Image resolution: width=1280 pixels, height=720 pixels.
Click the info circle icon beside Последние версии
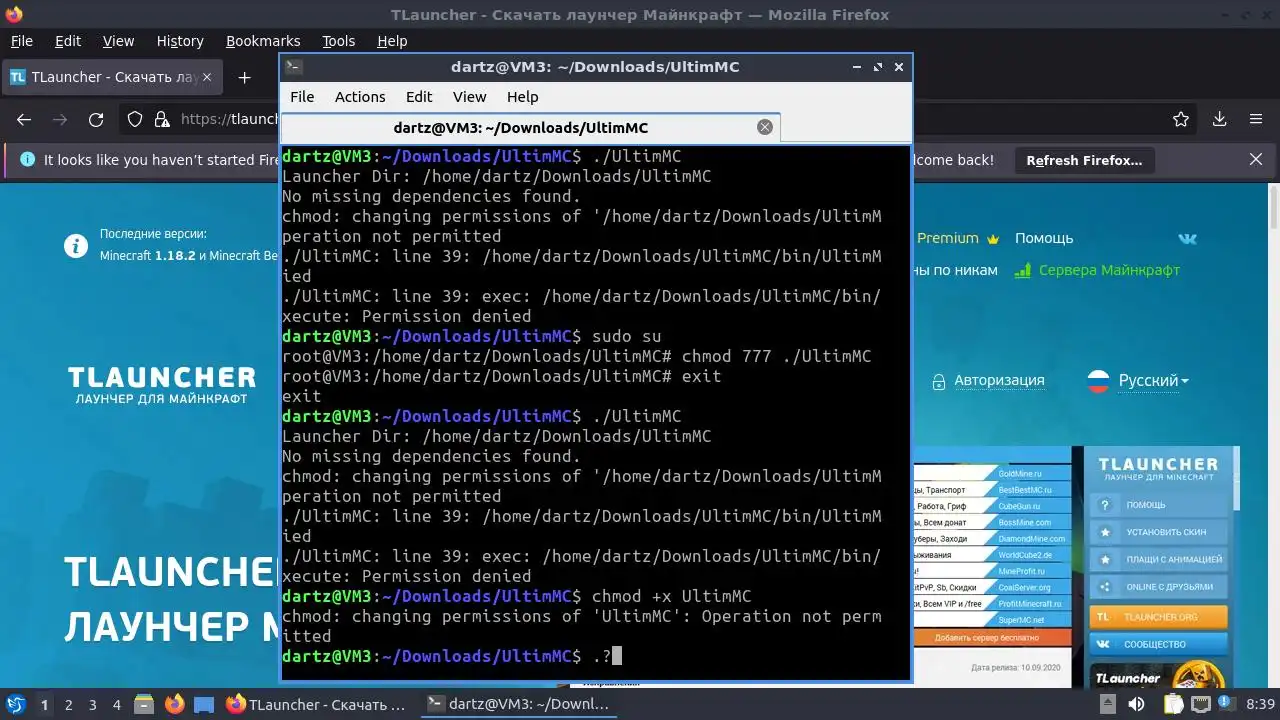pos(76,245)
